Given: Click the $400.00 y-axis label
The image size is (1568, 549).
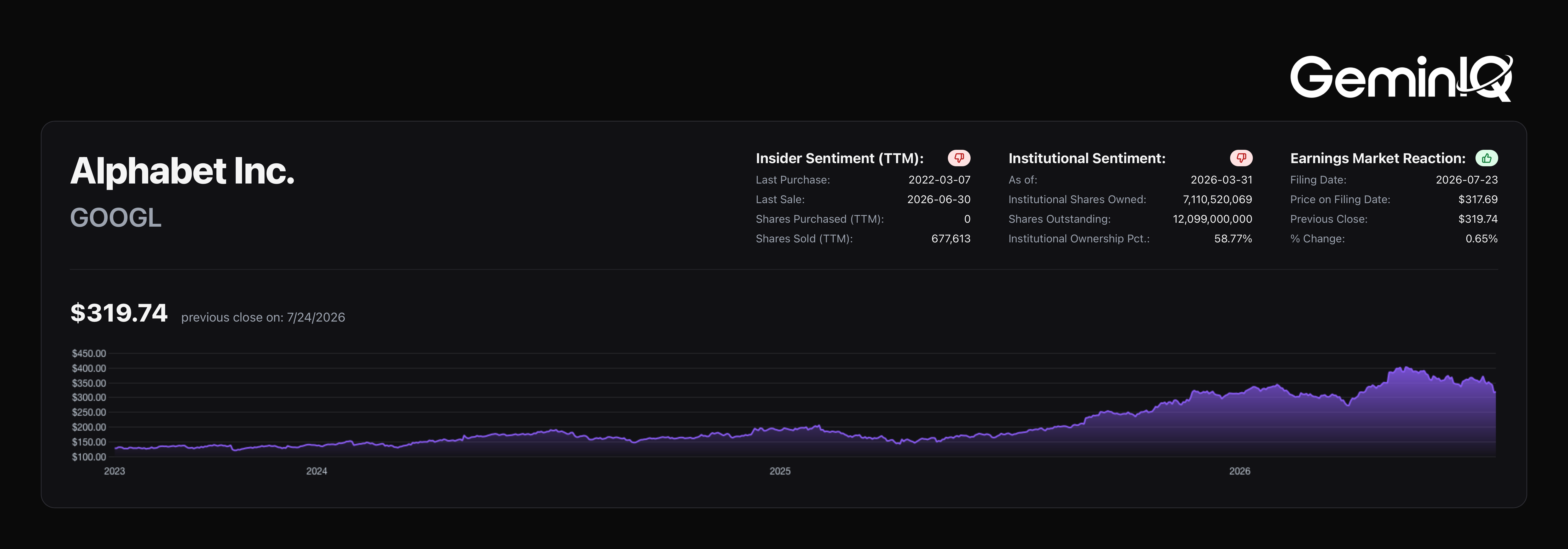Looking at the screenshot, I should tap(89, 368).
